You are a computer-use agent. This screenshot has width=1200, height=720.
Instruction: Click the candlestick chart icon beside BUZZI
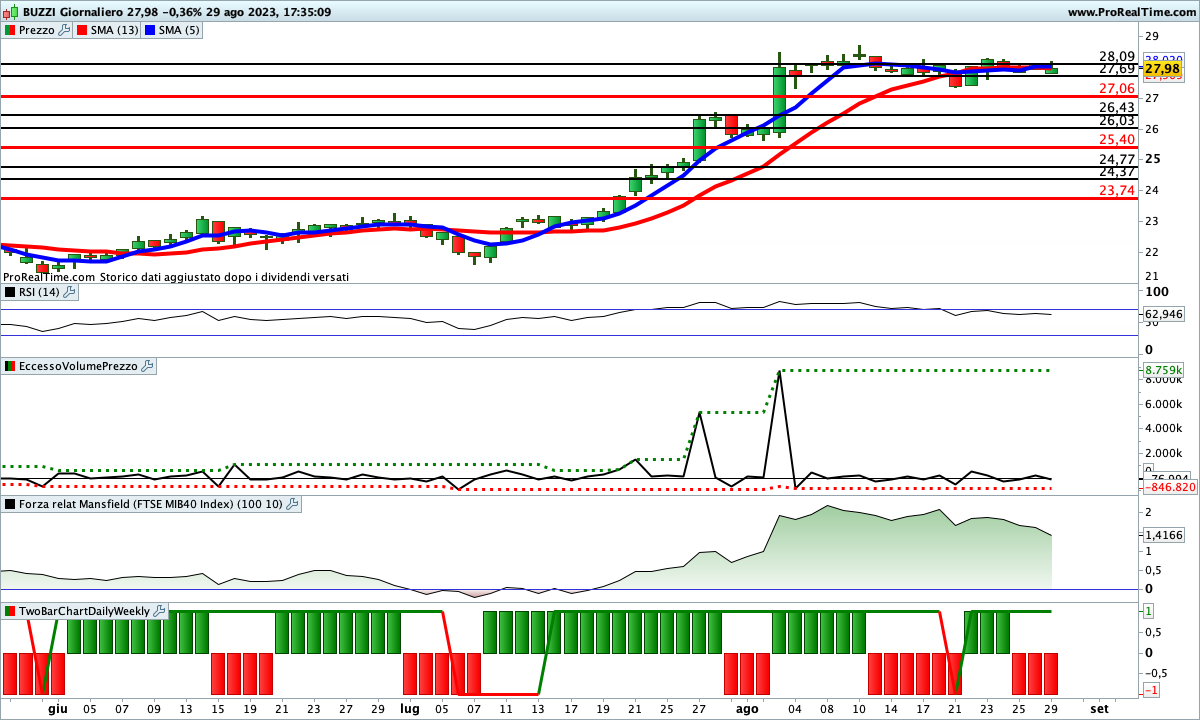coord(10,12)
